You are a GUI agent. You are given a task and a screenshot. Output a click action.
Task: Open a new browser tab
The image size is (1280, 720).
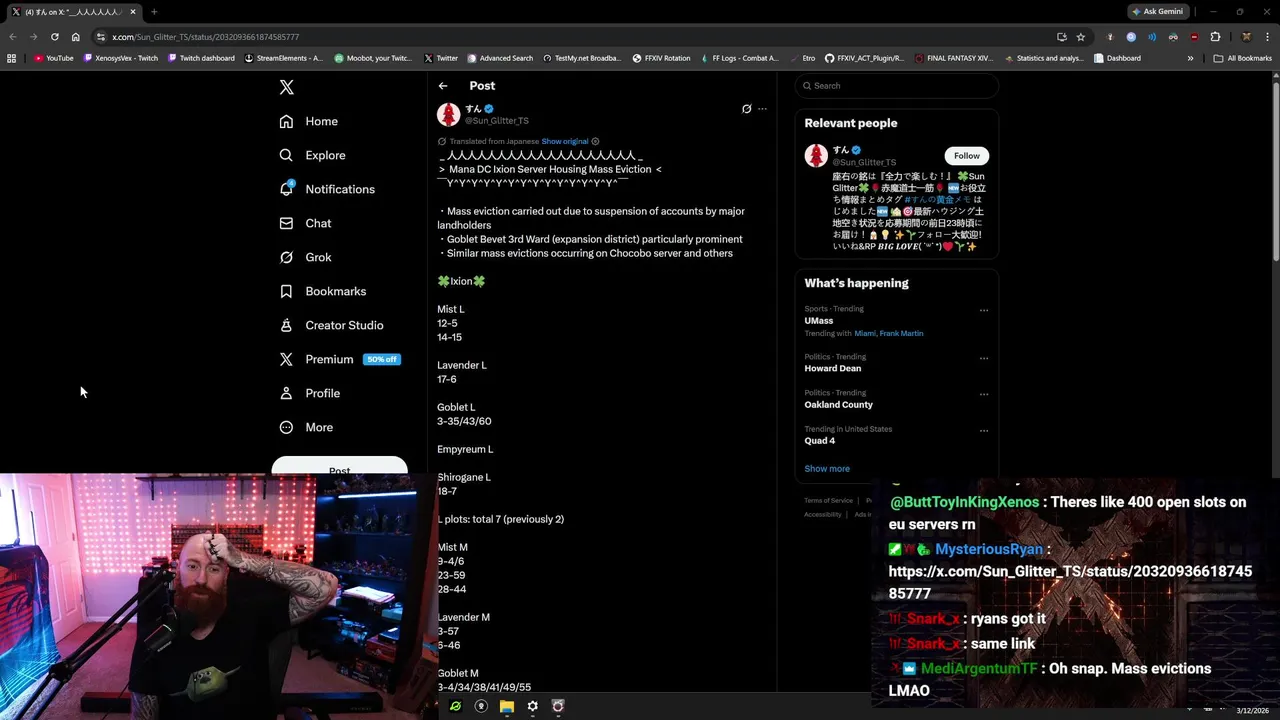click(x=154, y=12)
